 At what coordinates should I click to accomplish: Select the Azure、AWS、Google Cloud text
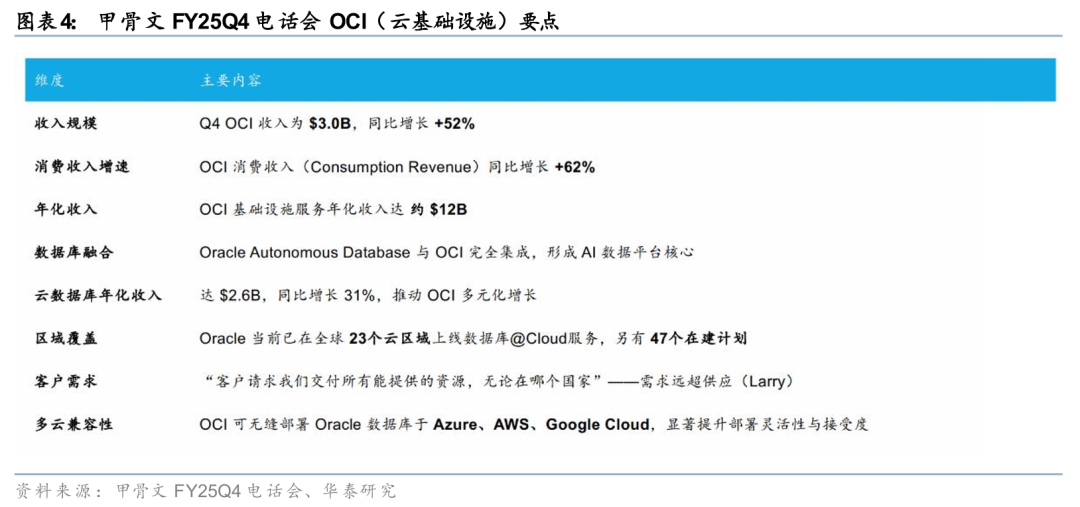(x=541, y=424)
